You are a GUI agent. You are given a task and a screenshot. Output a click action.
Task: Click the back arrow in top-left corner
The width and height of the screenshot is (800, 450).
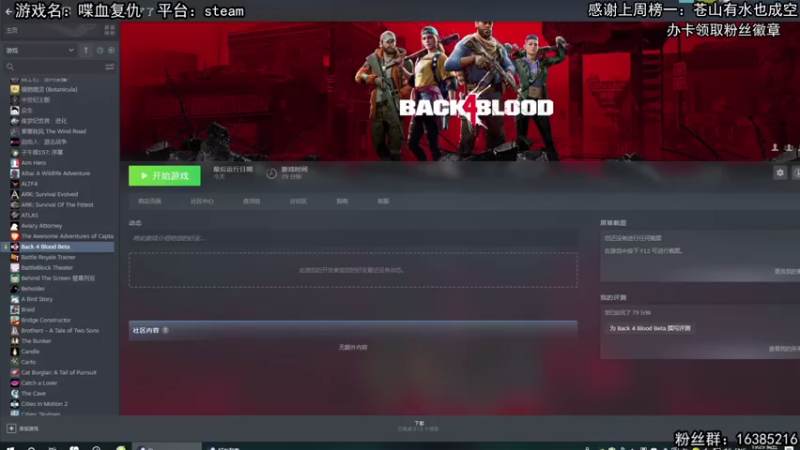click(8, 11)
